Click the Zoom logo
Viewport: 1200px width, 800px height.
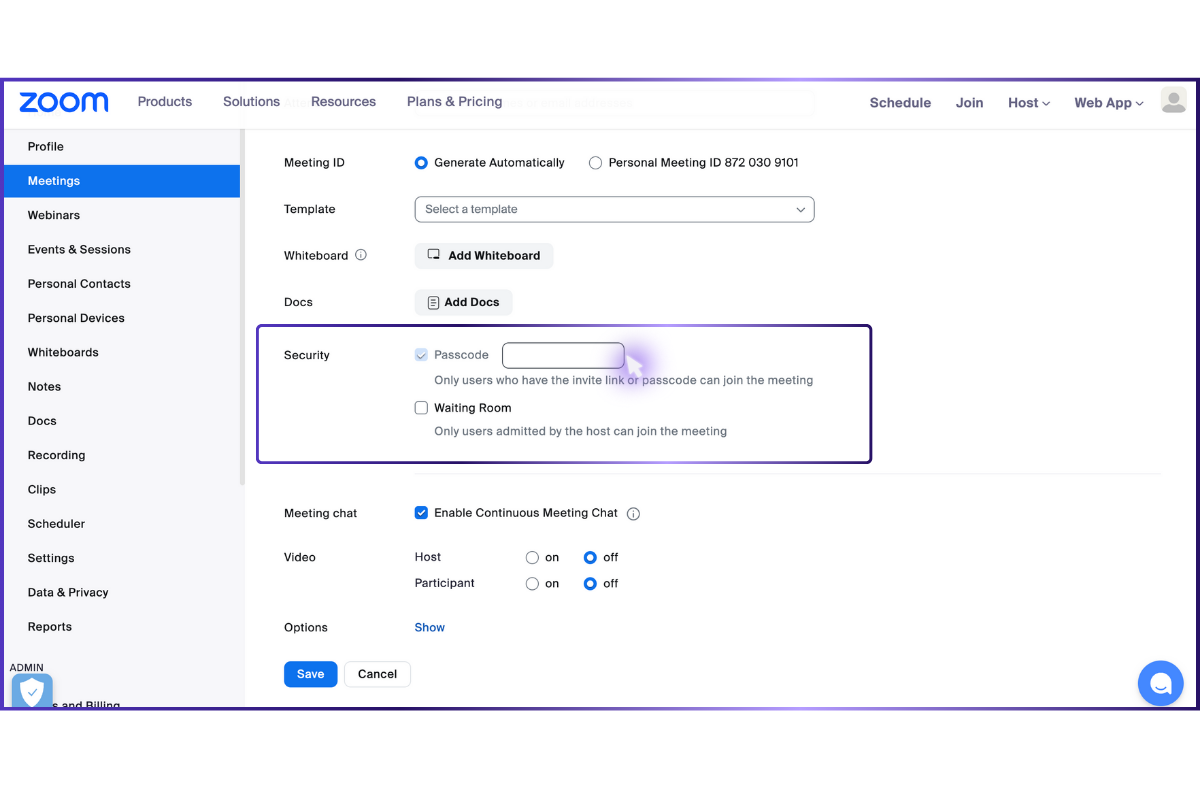[x=64, y=102]
